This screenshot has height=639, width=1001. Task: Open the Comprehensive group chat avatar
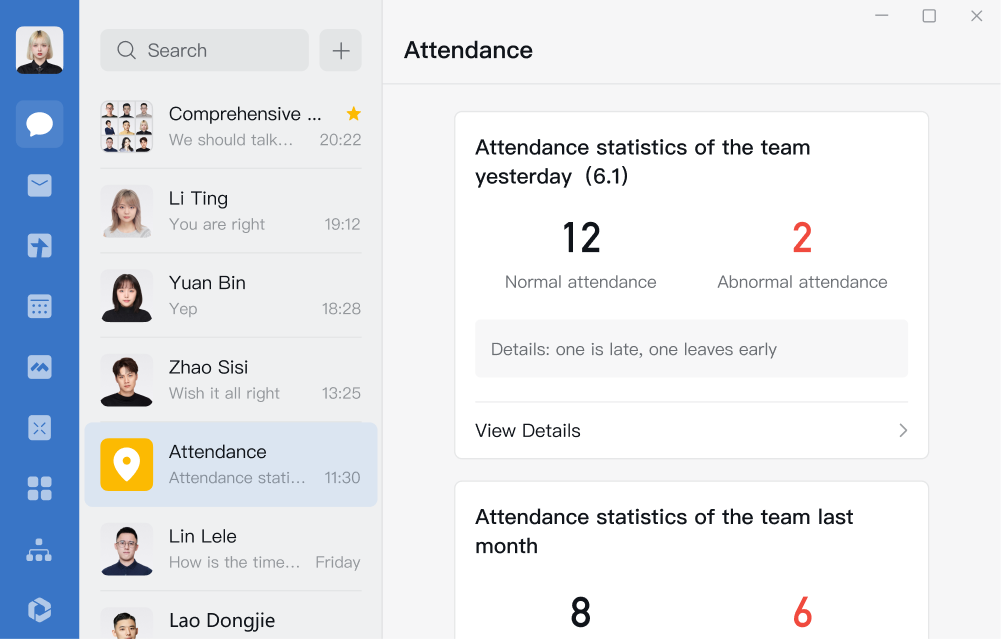(127, 127)
